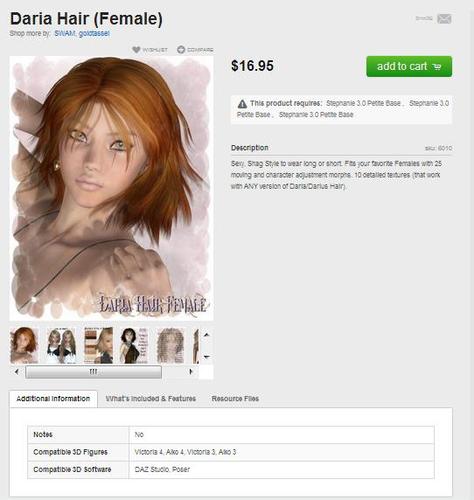Select the two blonde figures thumbnail
This screenshot has width=474, height=500.
pyautogui.click(x=61, y=345)
